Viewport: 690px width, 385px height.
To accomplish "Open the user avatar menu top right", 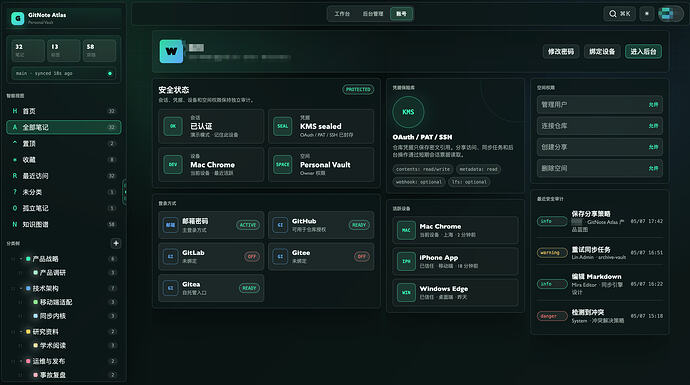I will click(670, 14).
